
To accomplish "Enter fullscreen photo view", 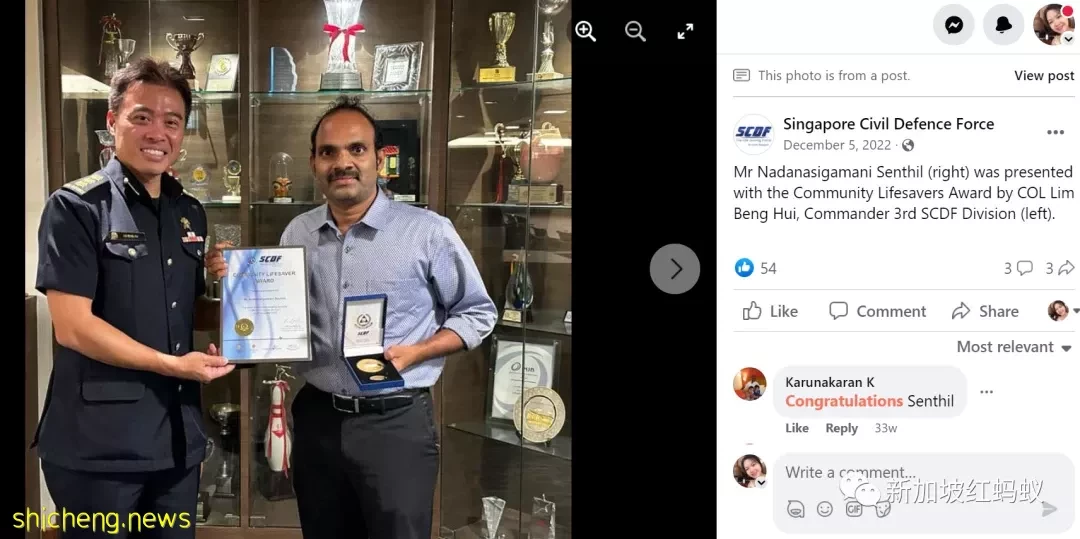I will tap(685, 31).
